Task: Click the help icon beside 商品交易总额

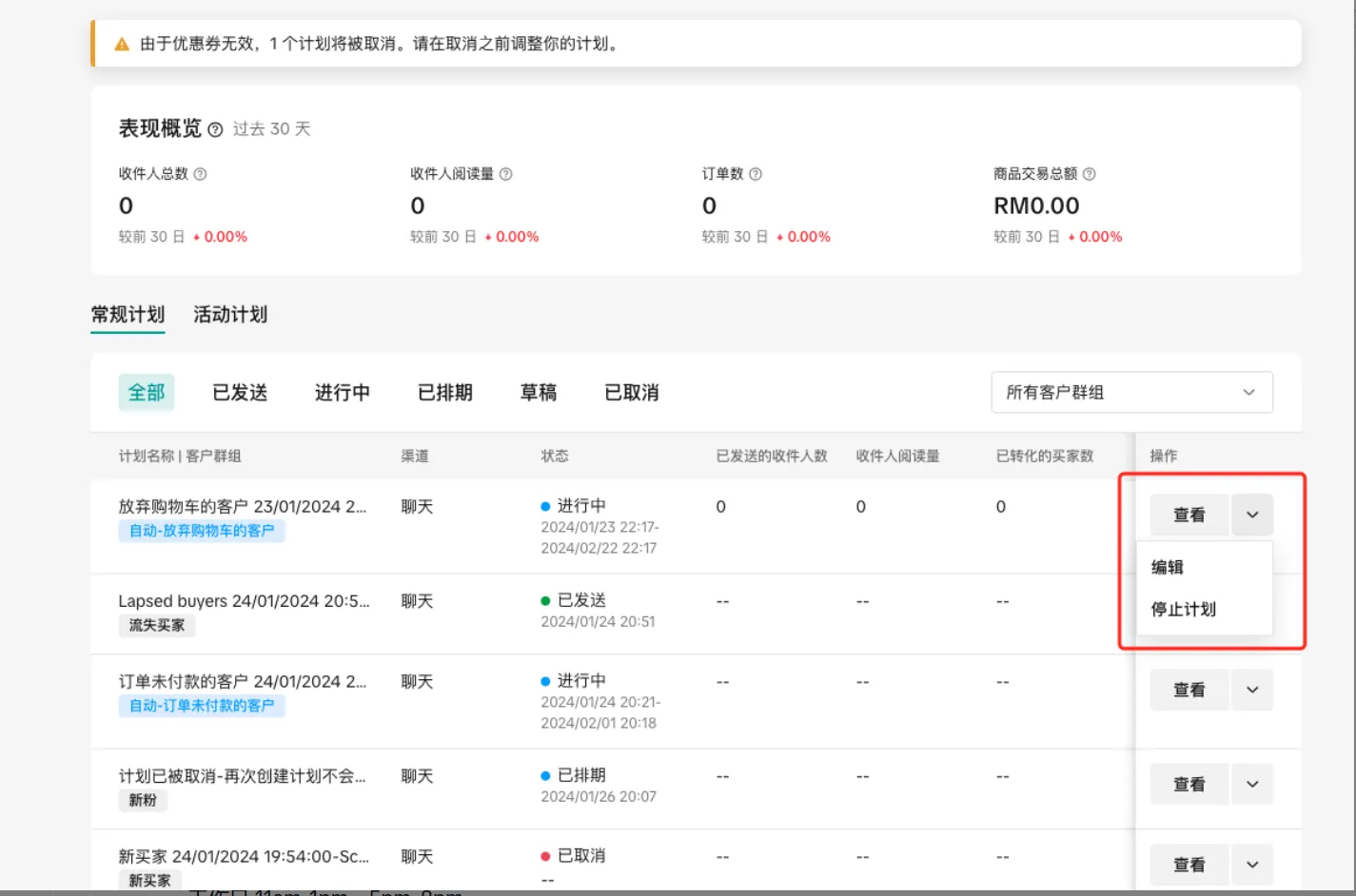Action: (1090, 174)
